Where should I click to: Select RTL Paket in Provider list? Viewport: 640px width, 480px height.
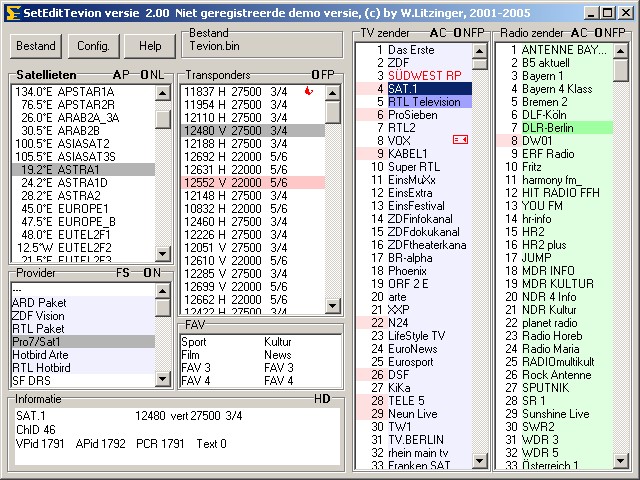(38, 328)
